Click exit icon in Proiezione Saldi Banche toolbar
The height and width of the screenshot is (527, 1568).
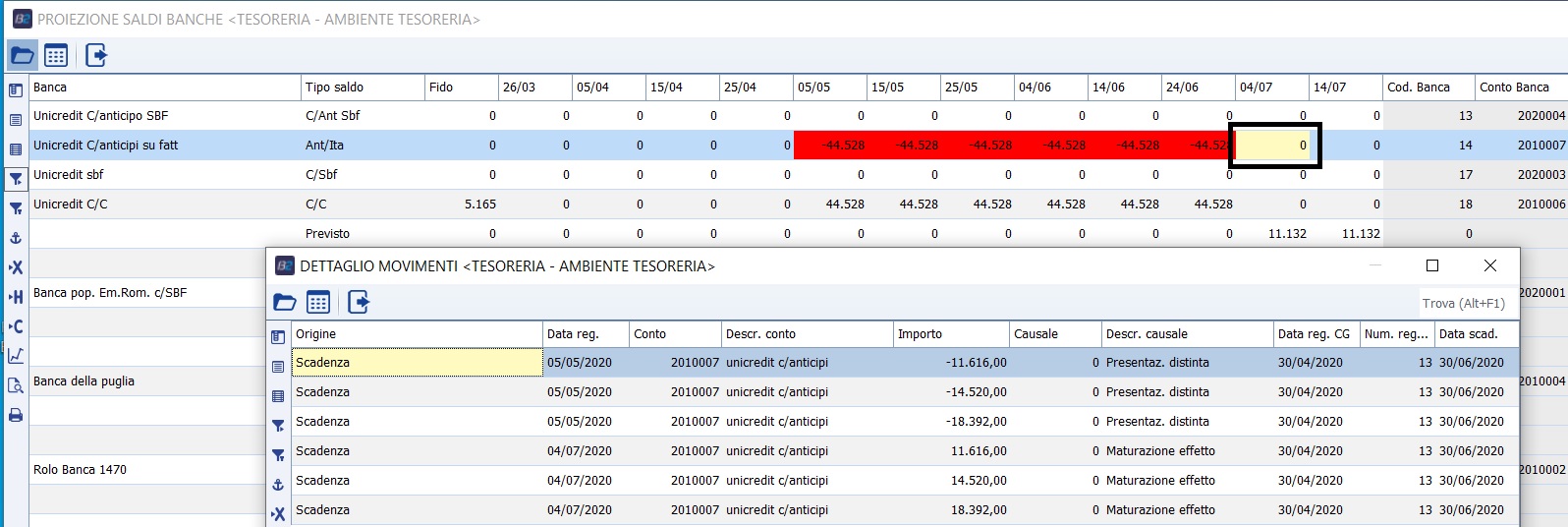(x=96, y=55)
